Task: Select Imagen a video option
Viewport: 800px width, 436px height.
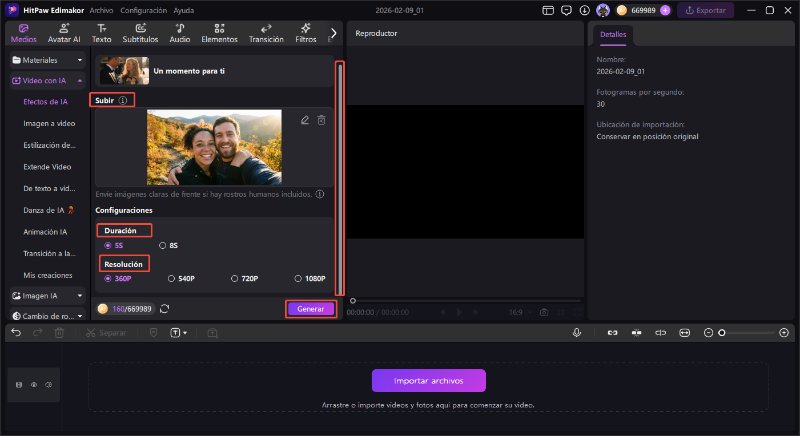Action: click(49, 123)
